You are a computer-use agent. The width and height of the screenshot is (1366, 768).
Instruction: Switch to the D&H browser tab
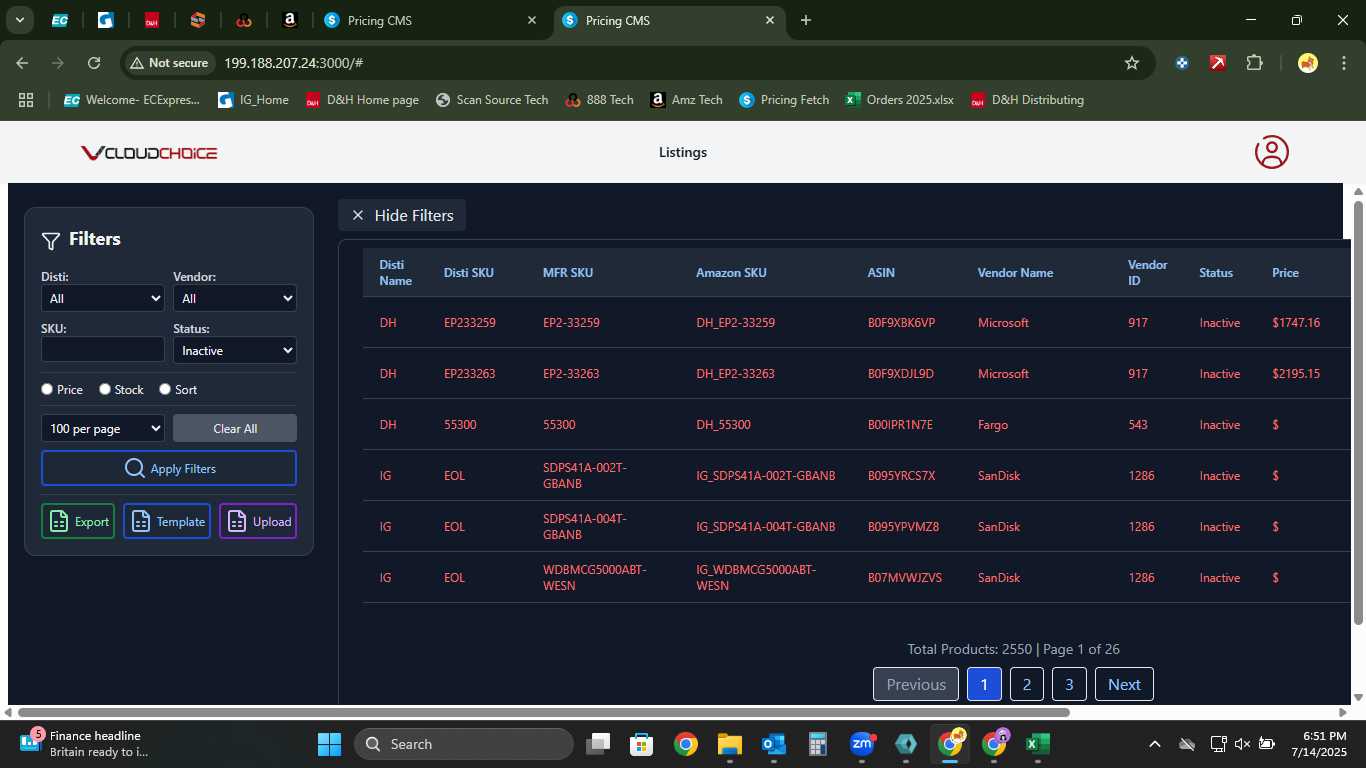(x=151, y=20)
